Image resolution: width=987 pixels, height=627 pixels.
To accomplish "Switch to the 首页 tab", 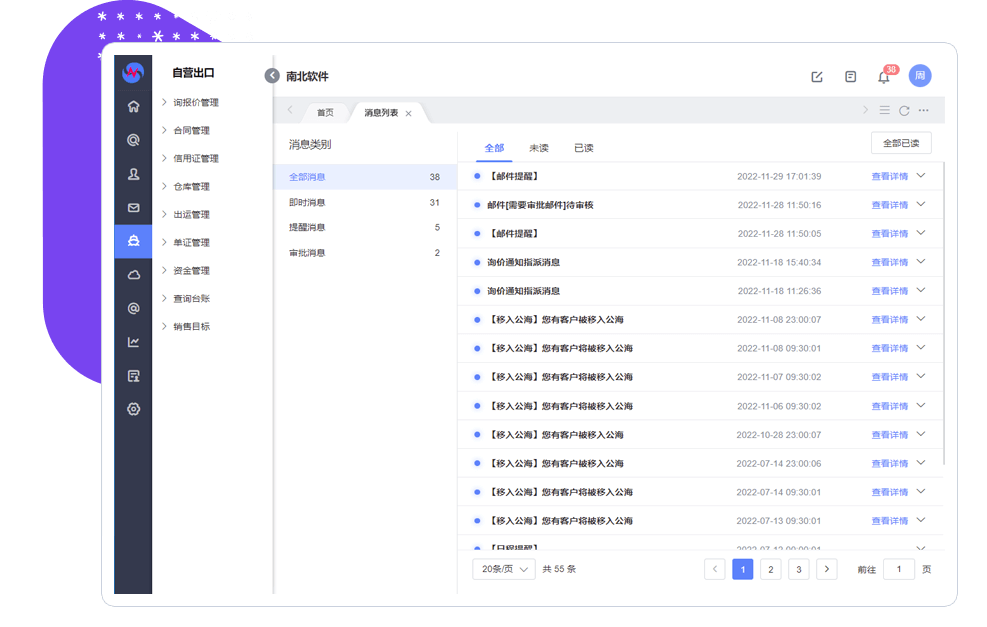I will [x=325, y=113].
